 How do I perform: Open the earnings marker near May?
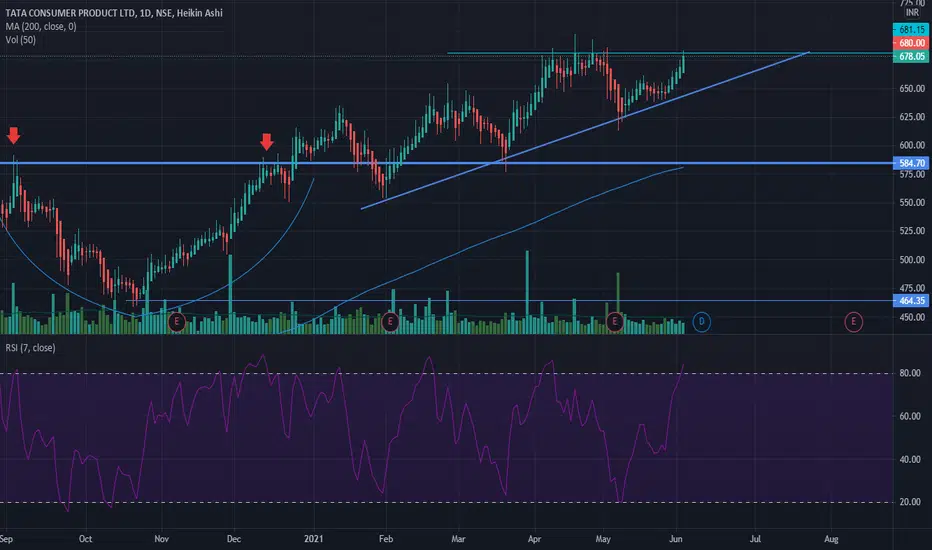pyautogui.click(x=615, y=322)
